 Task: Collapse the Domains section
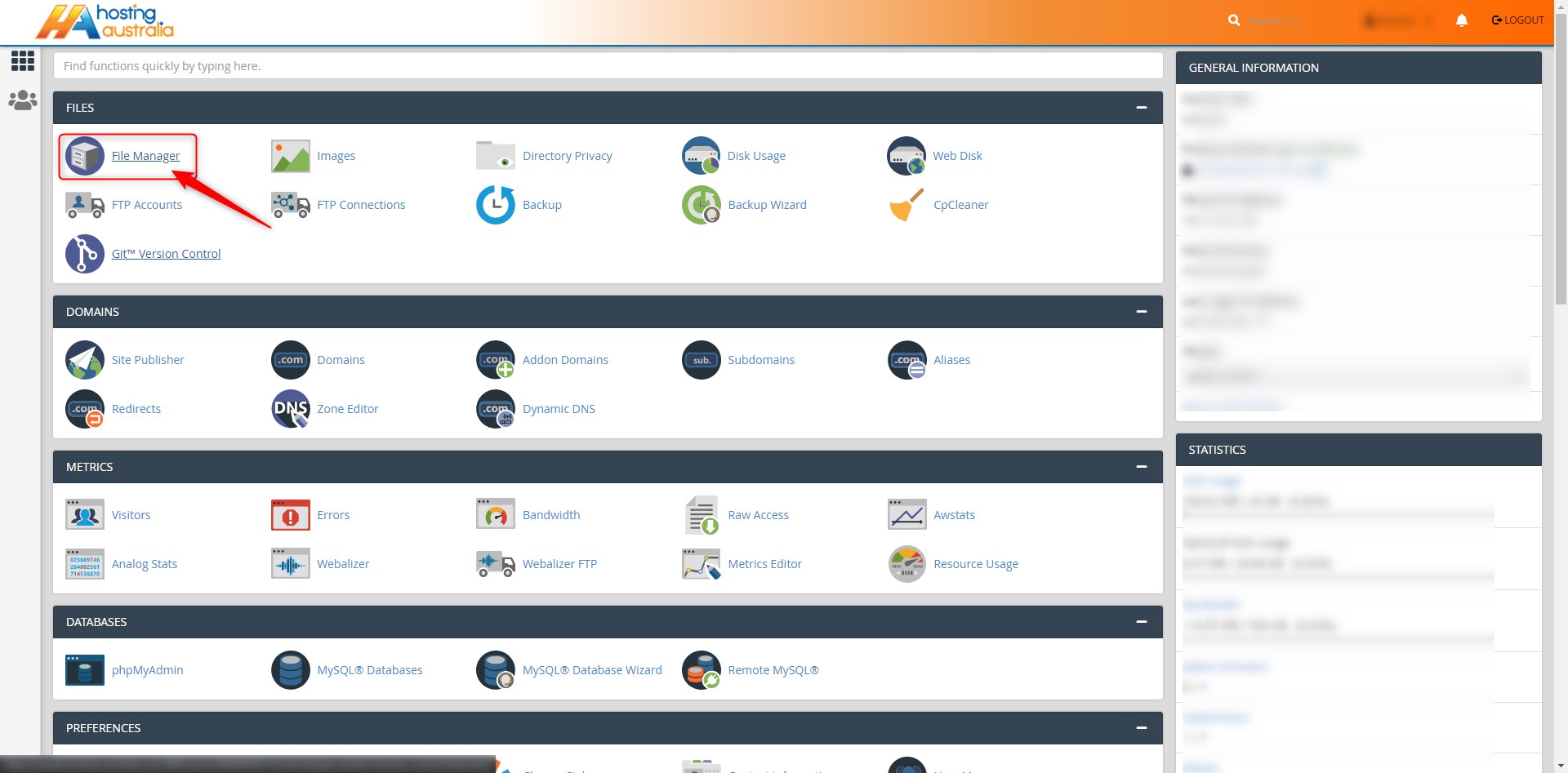tap(1141, 312)
